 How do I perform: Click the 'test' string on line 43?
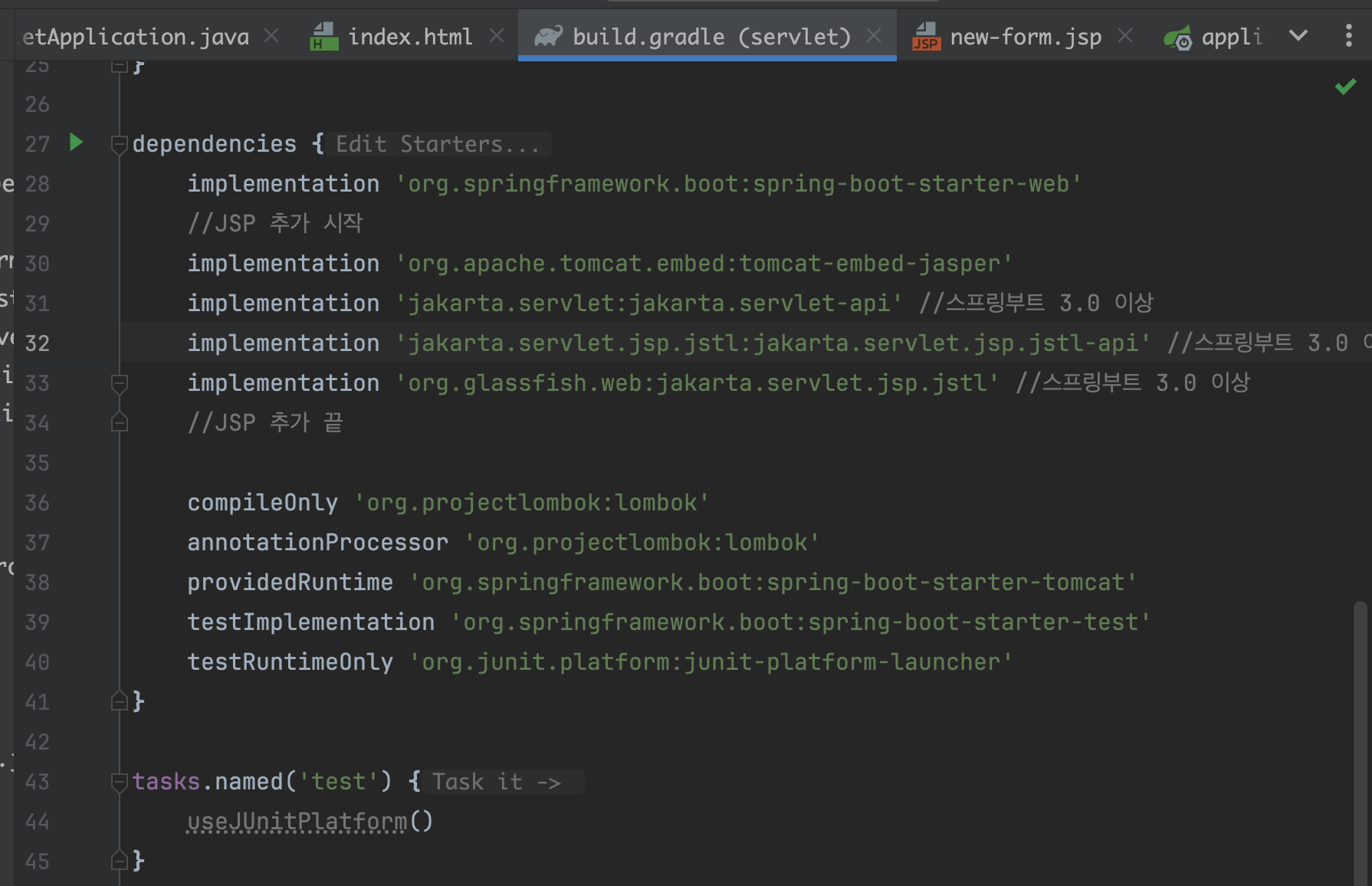click(x=338, y=782)
